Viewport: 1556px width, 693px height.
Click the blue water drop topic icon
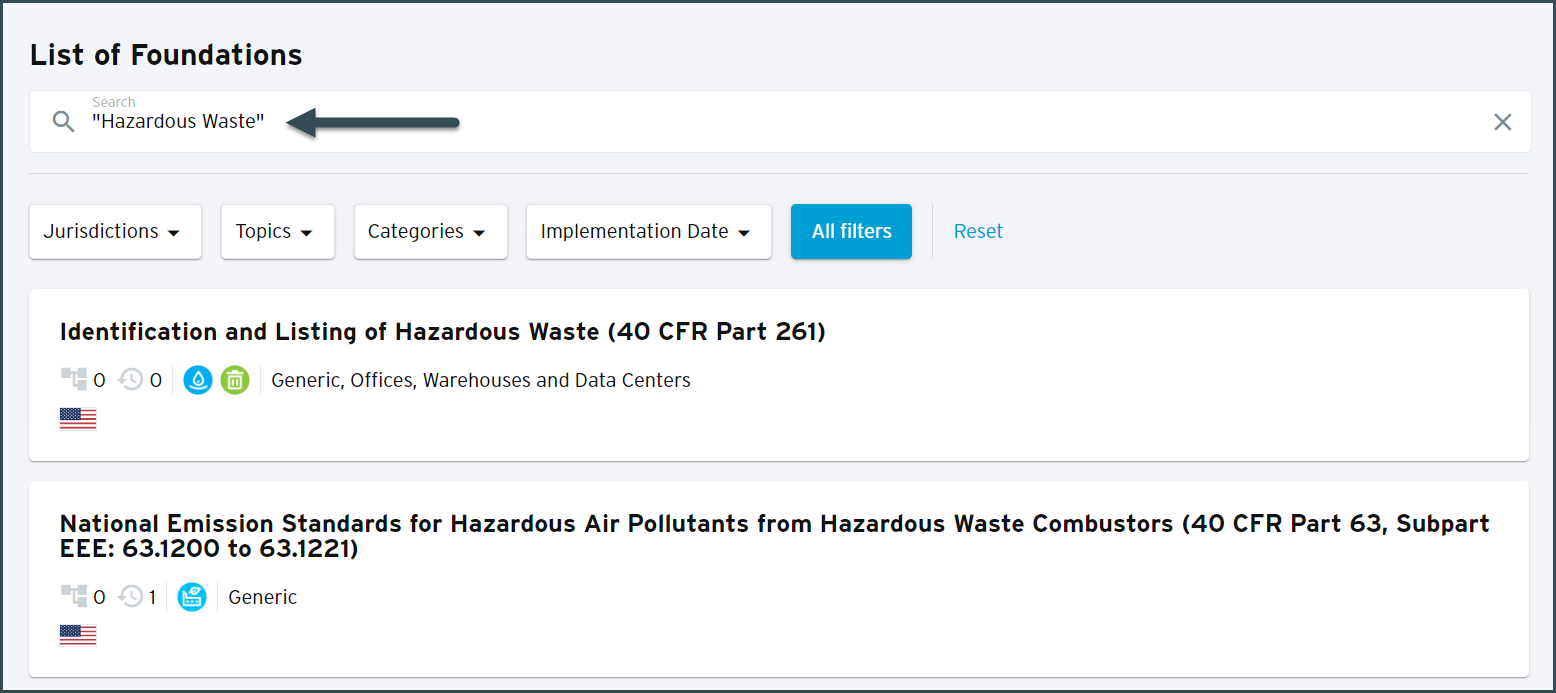(198, 380)
